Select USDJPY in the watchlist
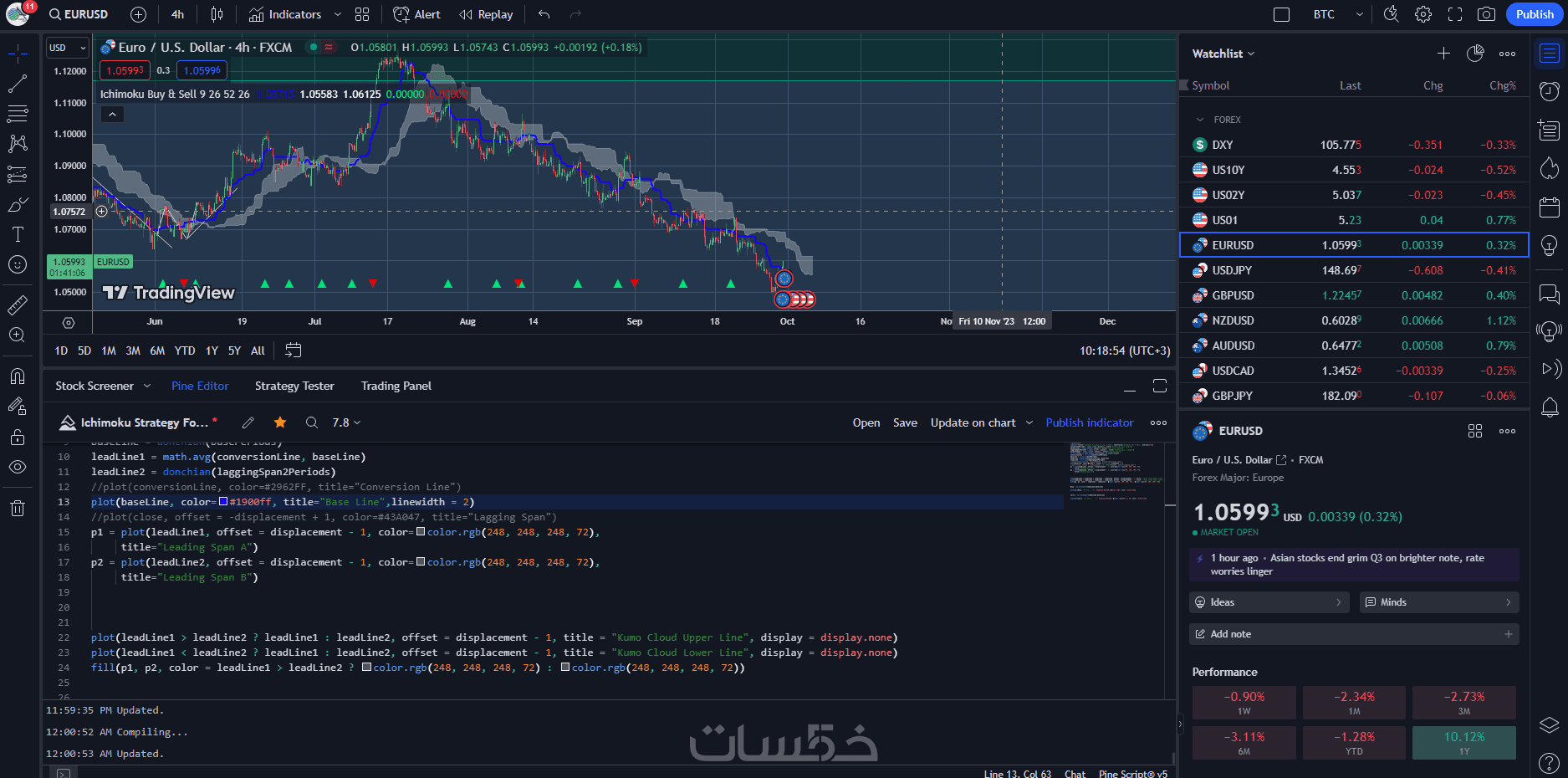Screen dimensions: 1568x778 coord(1354,270)
